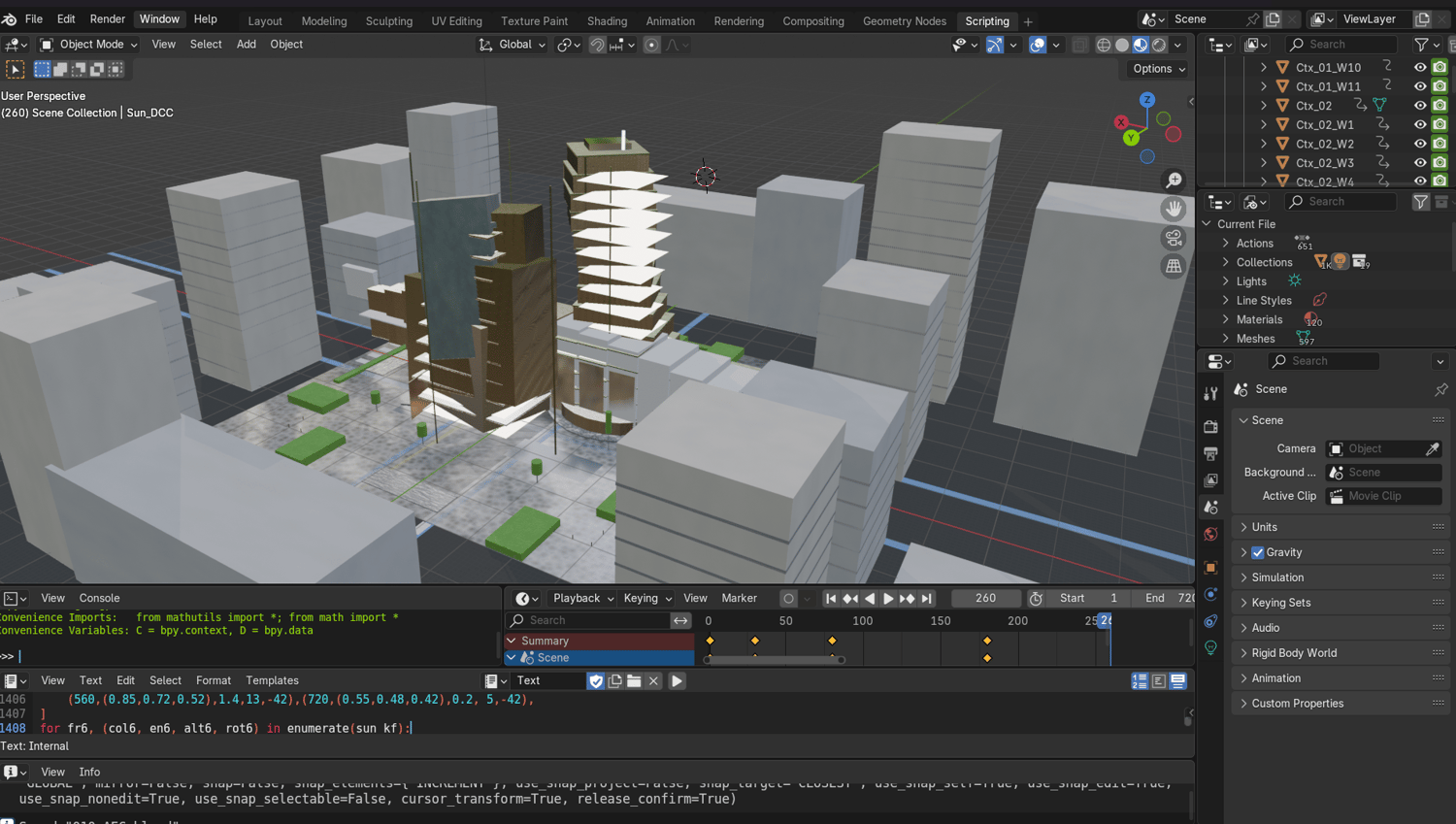1456x824 pixels.
Task: Hide Ctx_02_W2 in viewport
Action: 1420,144
